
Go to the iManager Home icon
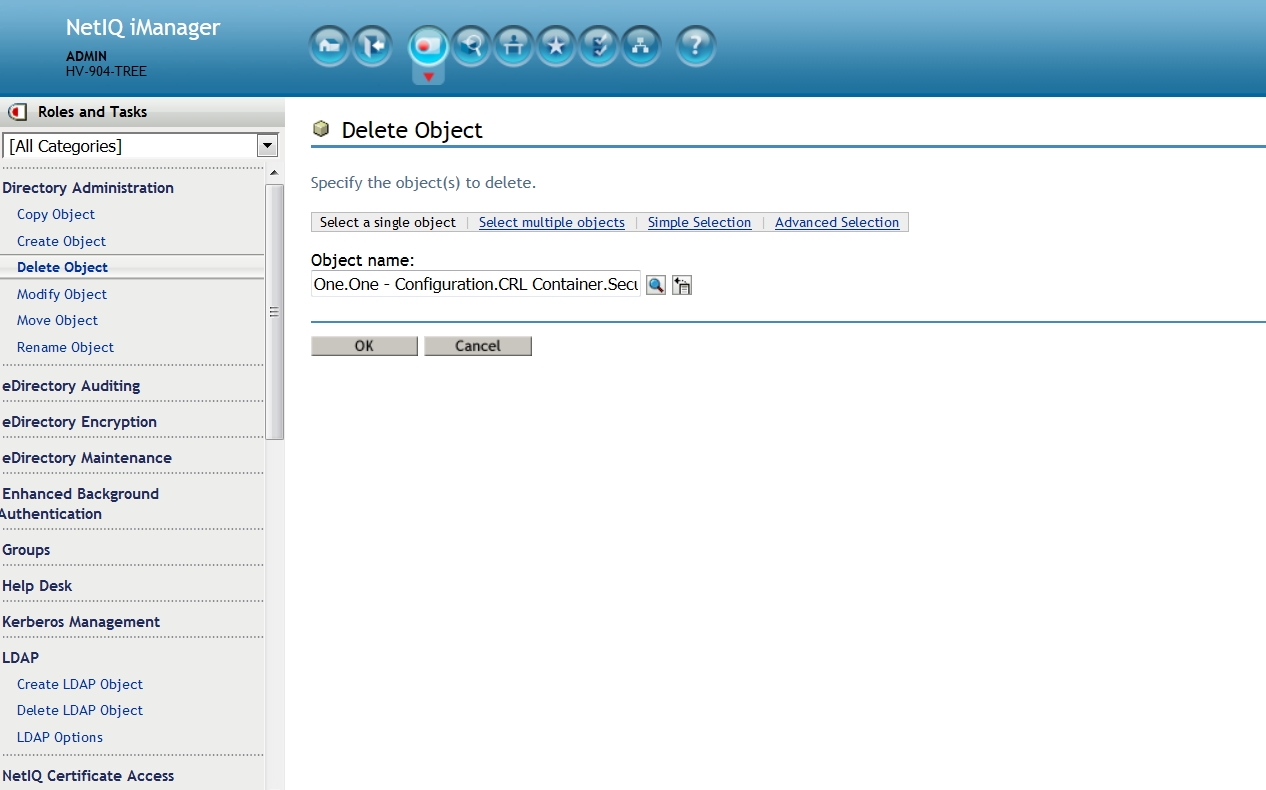tap(329, 46)
